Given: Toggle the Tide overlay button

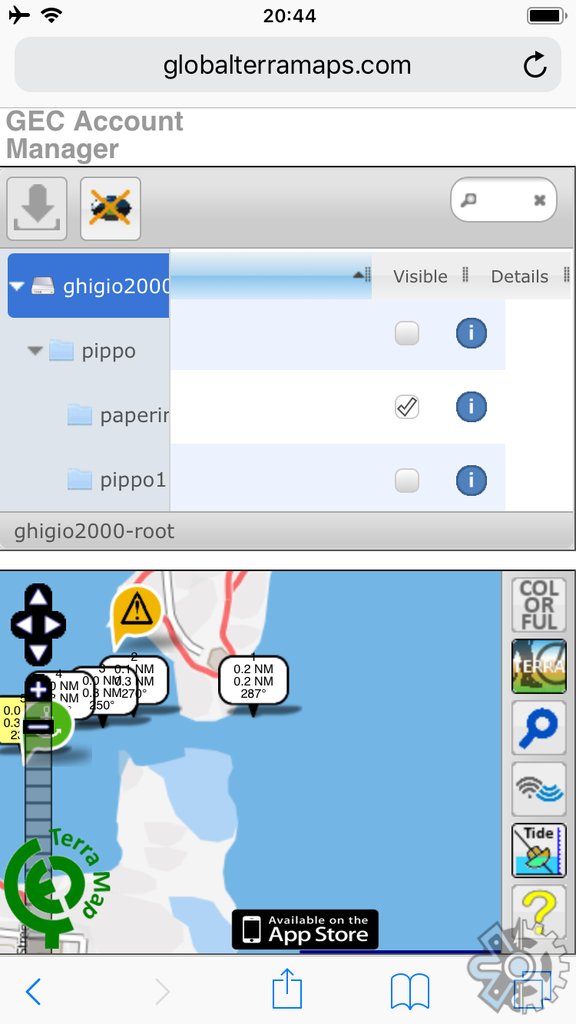Looking at the screenshot, I should (539, 851).
